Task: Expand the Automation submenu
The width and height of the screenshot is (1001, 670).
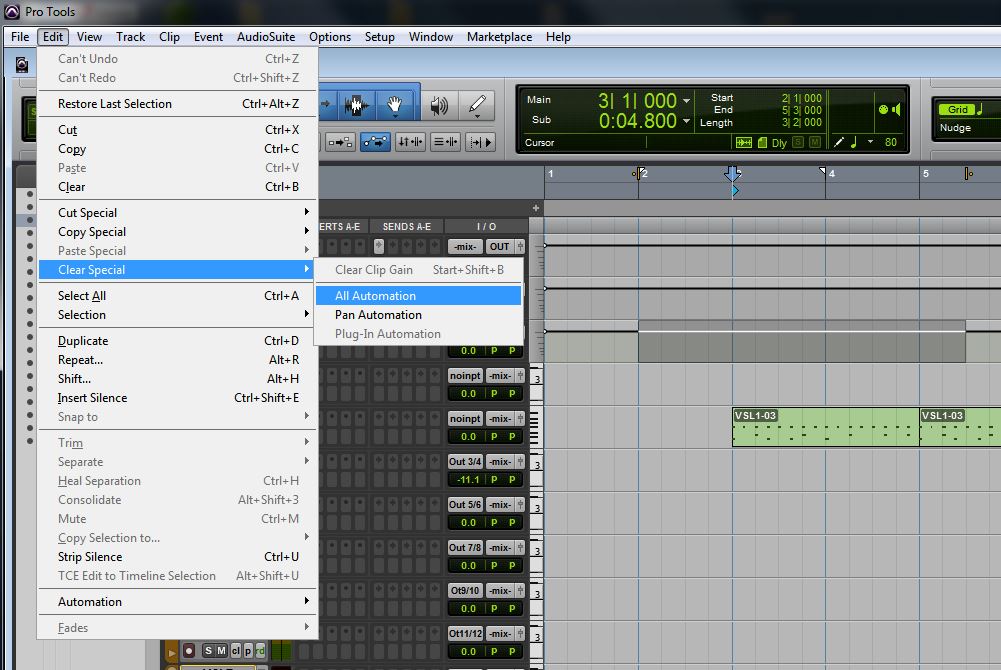Action: pyautogui.click(x=177, y=602)
